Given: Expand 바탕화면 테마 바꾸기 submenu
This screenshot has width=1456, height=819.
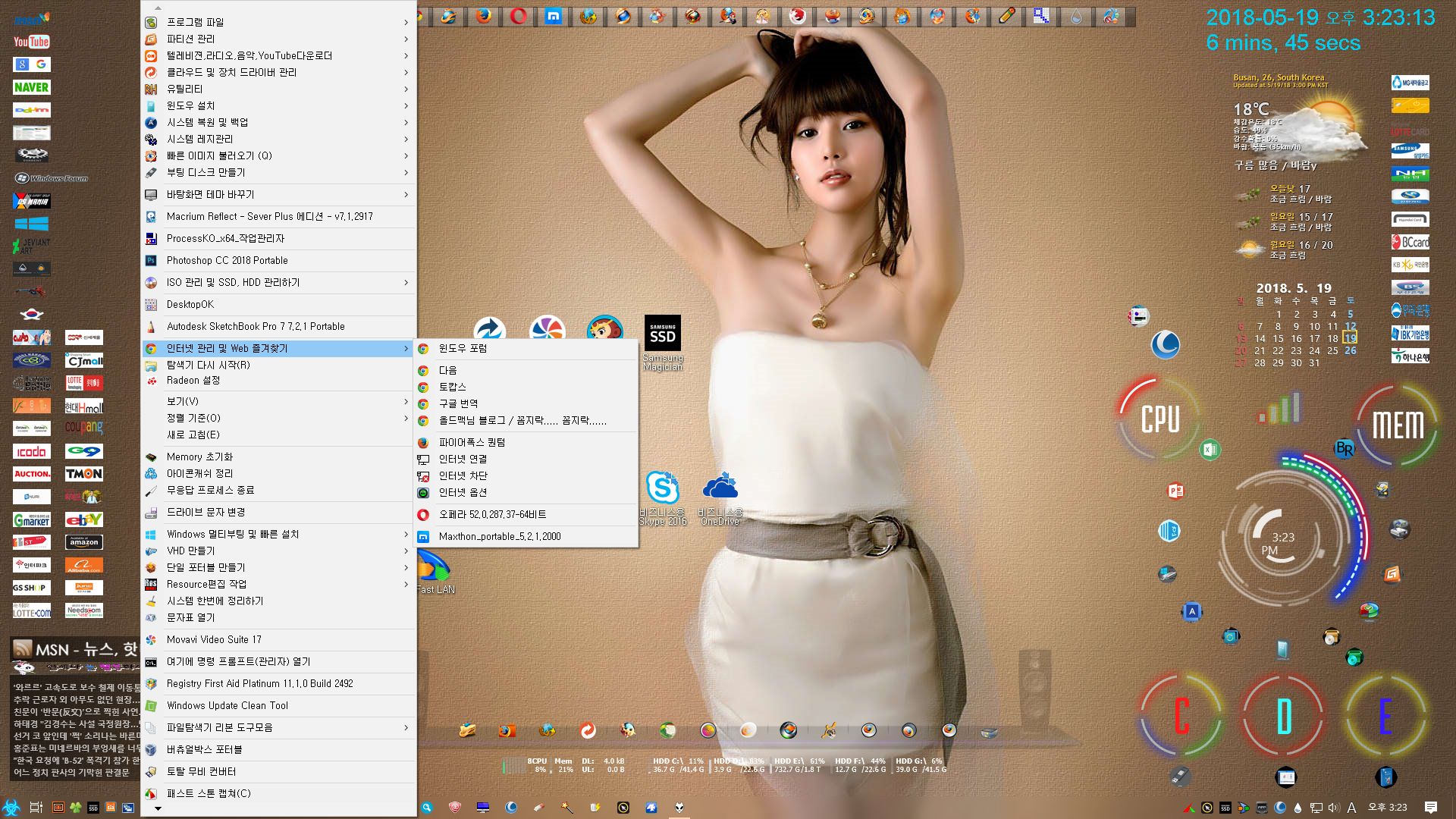Looking at the screenshot, I should pyautogui.click(x=278, y=194).
